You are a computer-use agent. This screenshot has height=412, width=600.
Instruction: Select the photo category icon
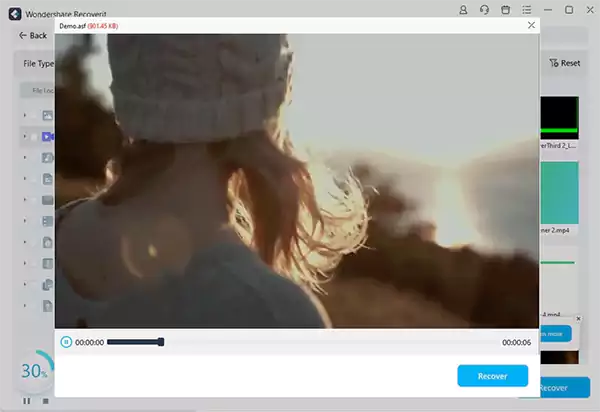click(47, 115)
